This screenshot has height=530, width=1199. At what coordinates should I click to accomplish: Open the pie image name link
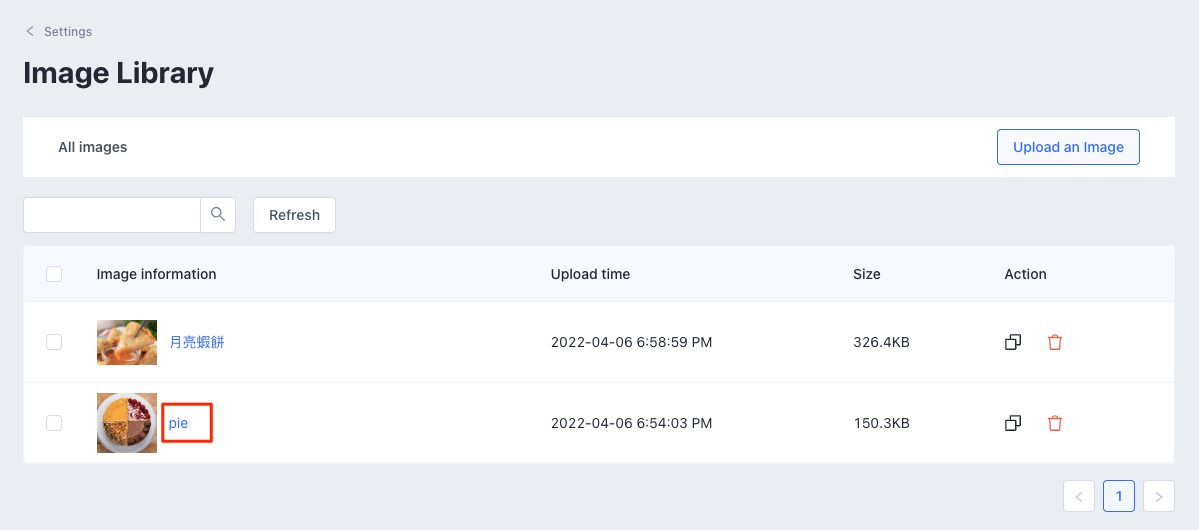pyautogui.click(x=178, y=423)
